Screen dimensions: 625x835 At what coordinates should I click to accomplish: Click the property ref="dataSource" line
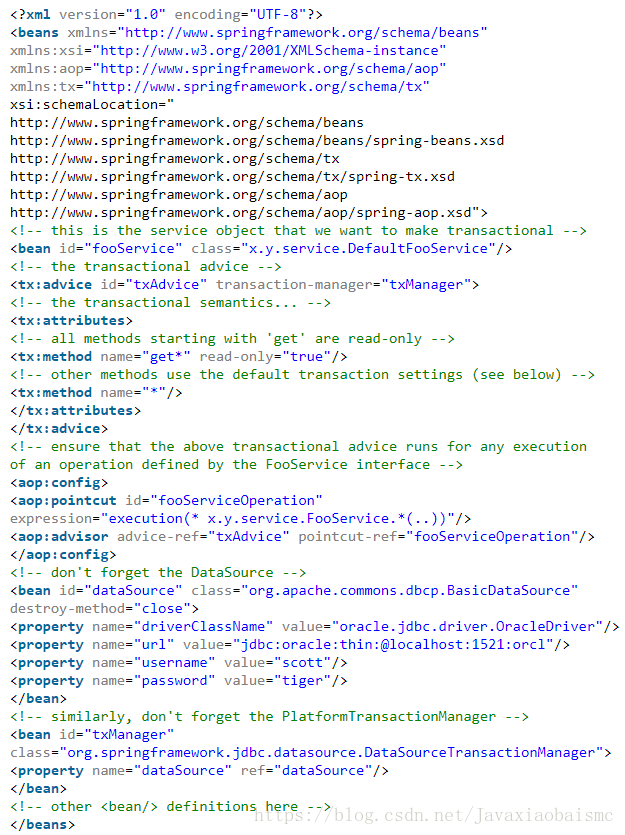pyautogui.click(x=199, y=771)
